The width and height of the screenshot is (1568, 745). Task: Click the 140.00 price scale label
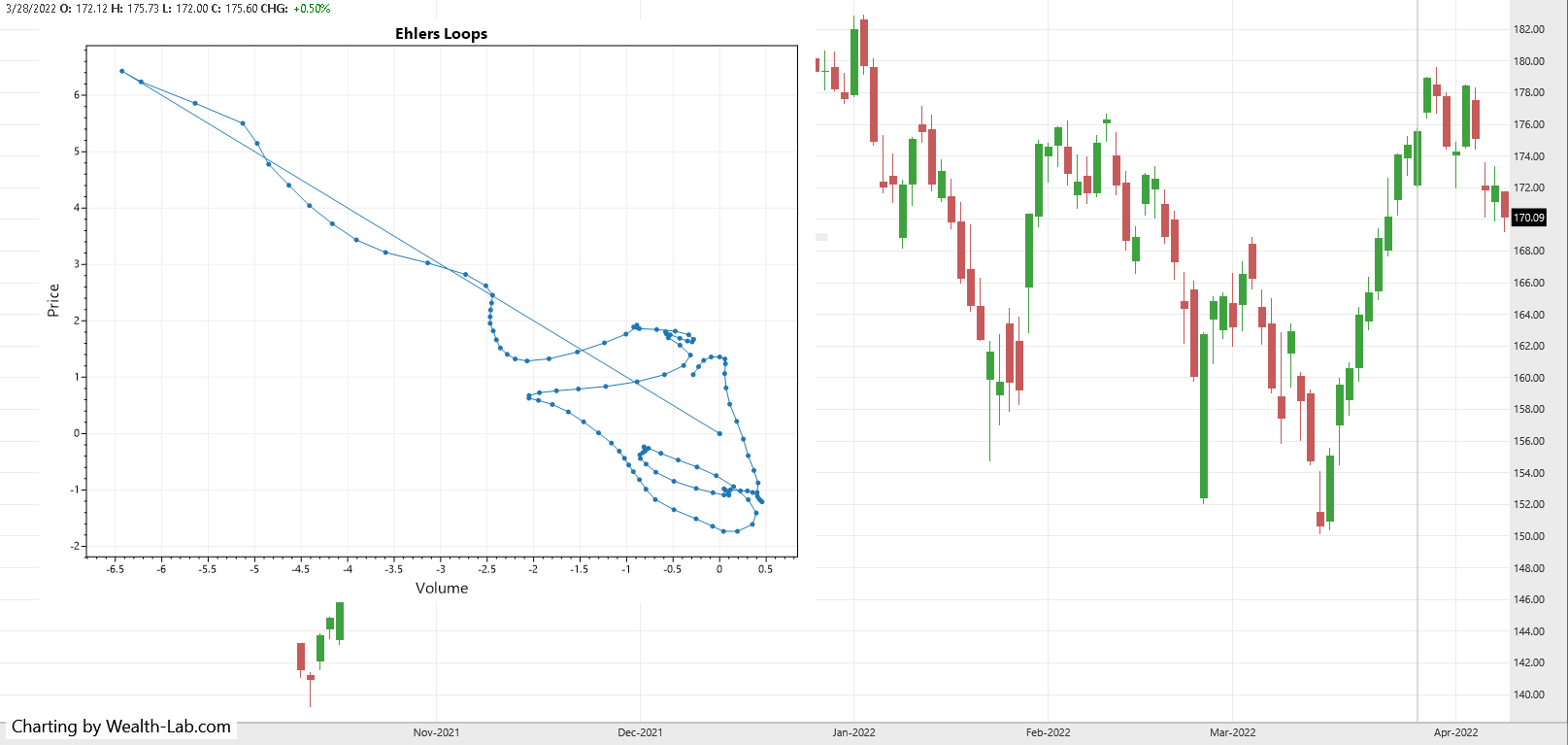1529,694
